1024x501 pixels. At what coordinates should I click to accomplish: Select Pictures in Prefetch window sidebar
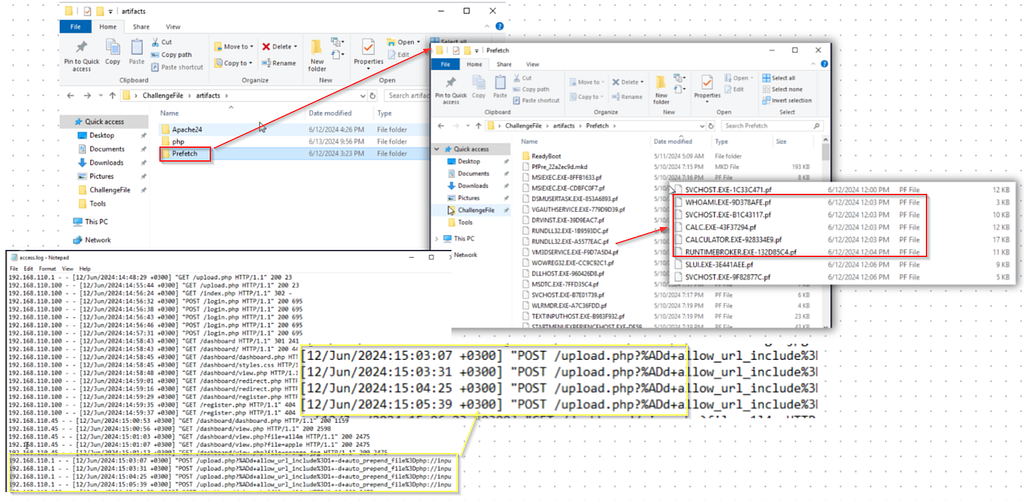coord(469,198)
